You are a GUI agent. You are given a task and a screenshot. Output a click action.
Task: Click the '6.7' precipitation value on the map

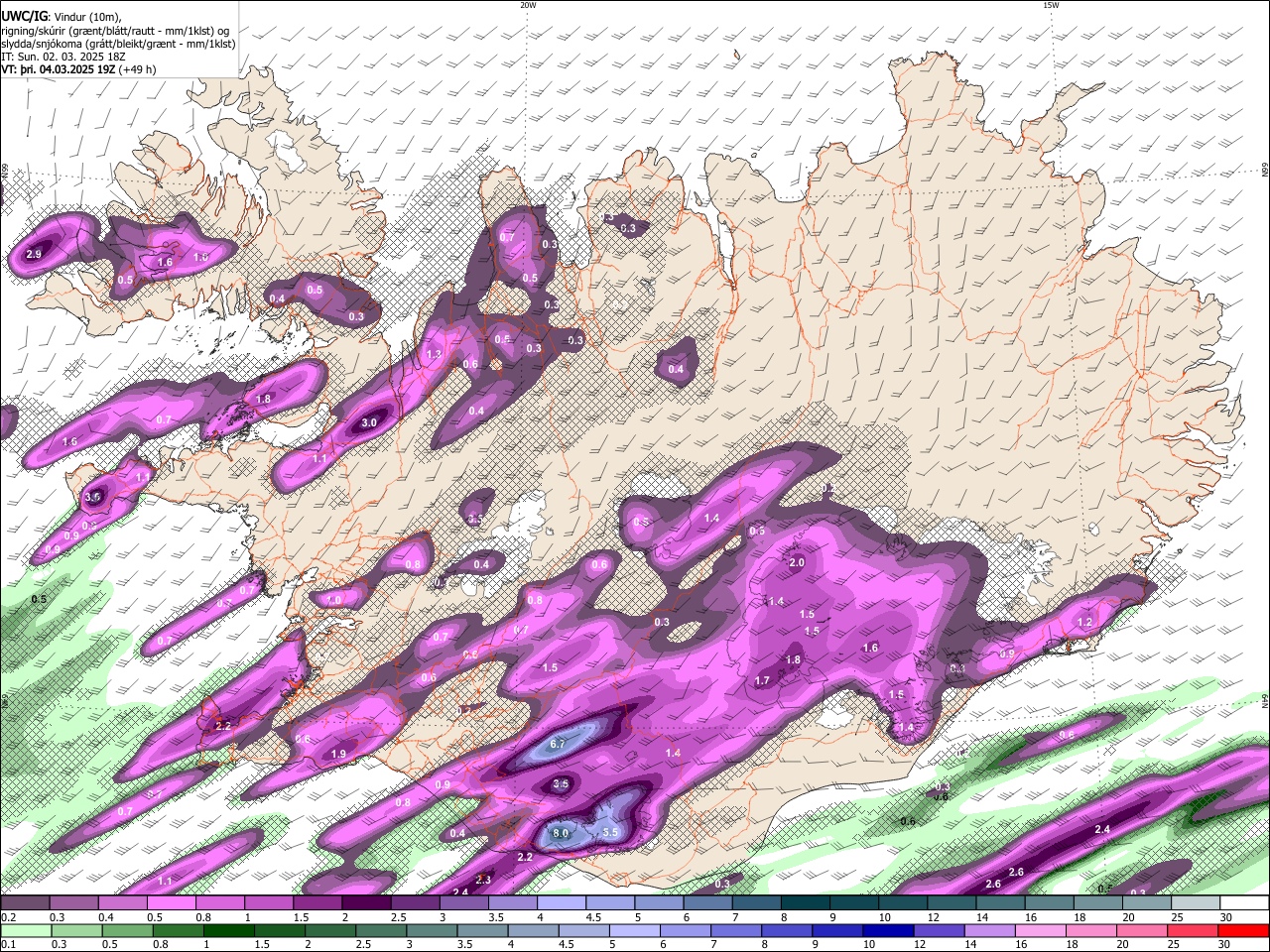pyautogui.click(x=558, y=744)
